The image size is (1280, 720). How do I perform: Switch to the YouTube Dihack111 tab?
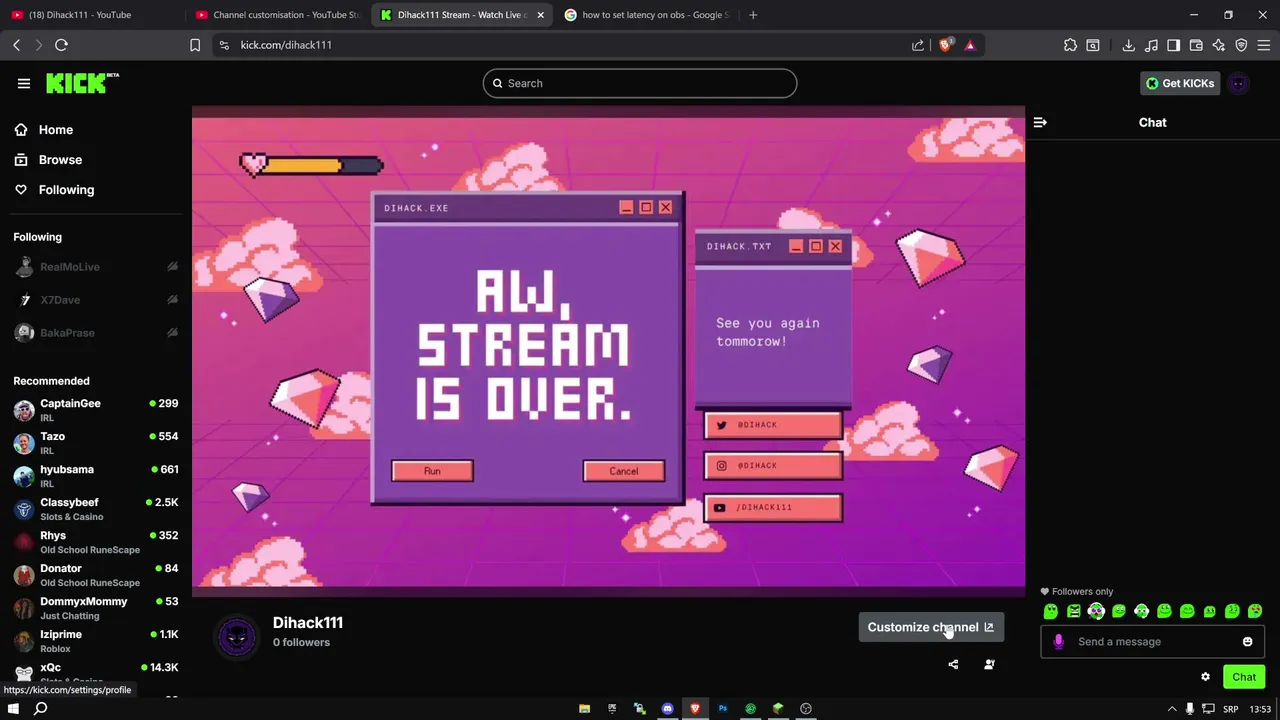92,15
